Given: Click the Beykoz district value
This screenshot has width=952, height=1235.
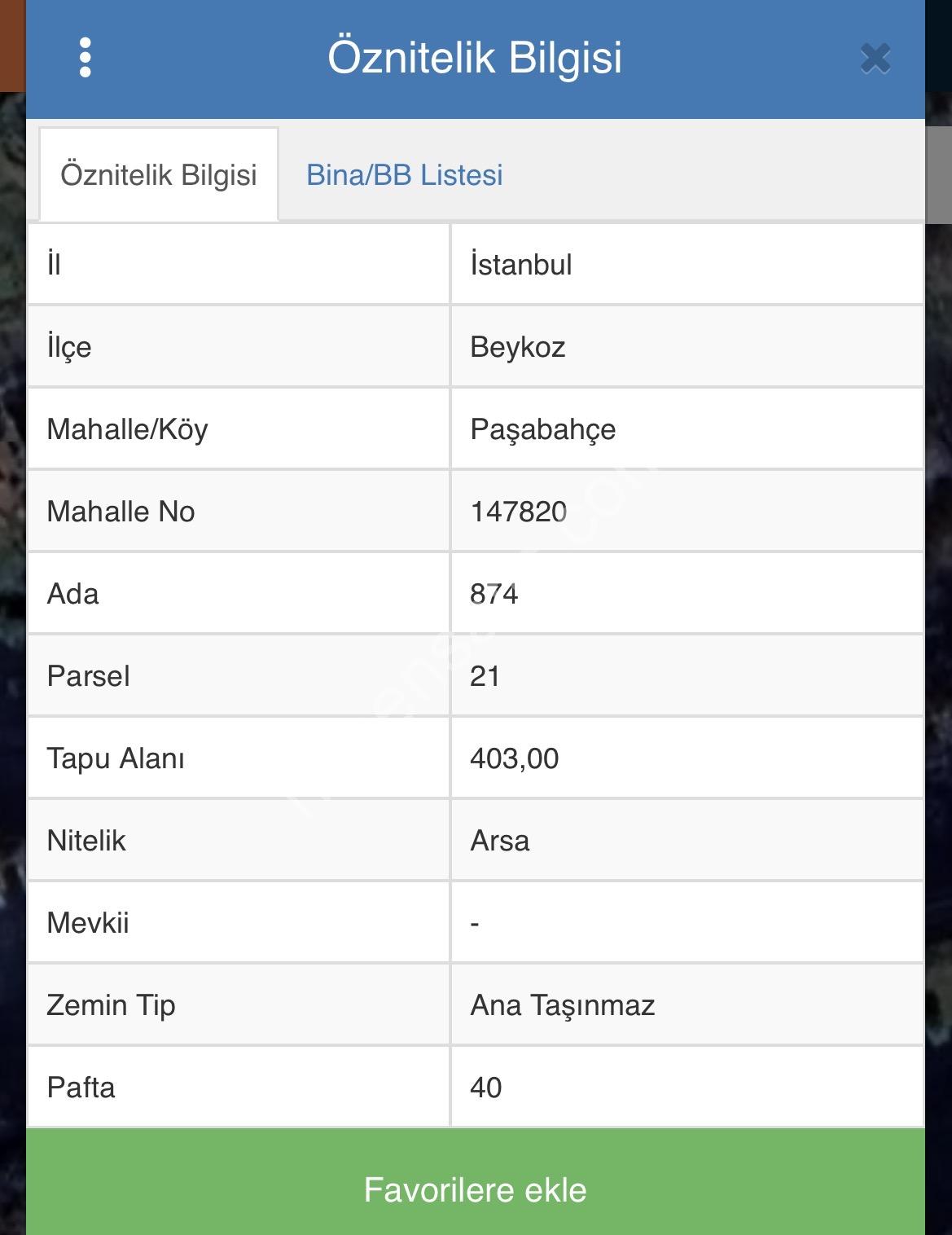Looking at the screenshot, I should [518, 347].
